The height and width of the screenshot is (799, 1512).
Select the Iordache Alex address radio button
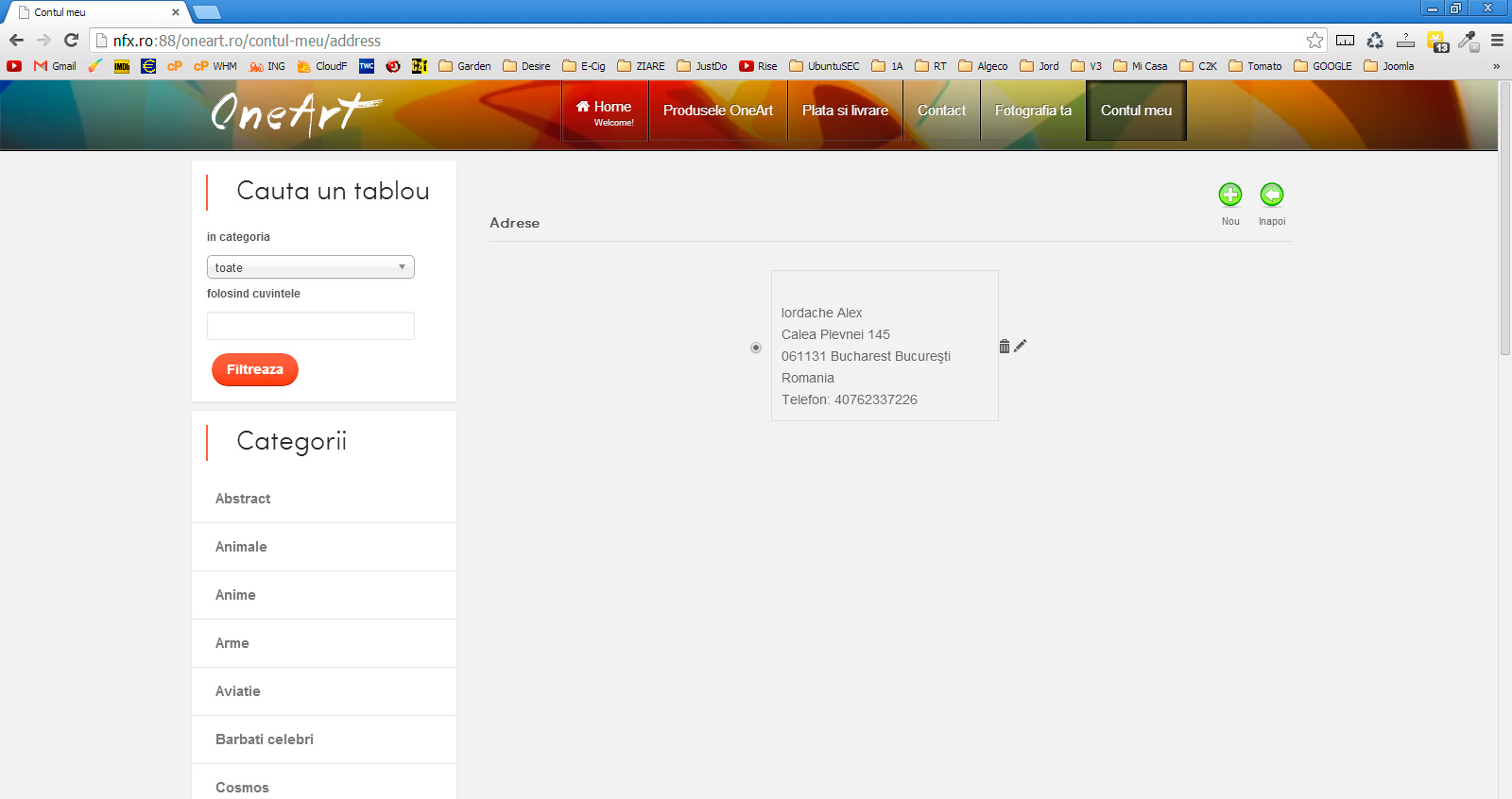[756, 348]
